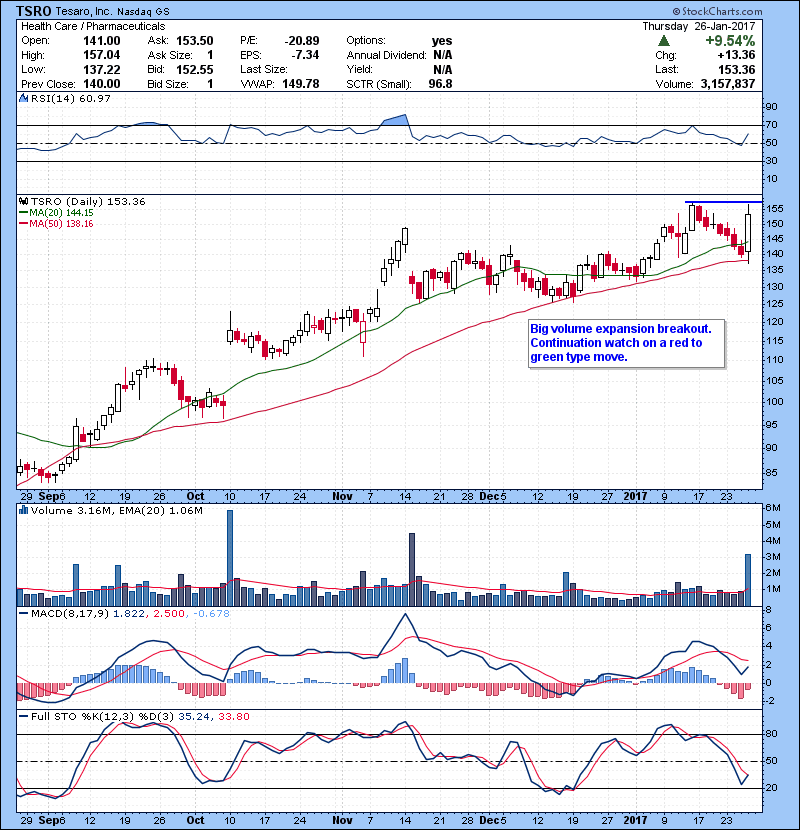Viewport: 800px width, 830px height.
Task: Click the P/E value -20.89
Action: [x=302, y=41]
